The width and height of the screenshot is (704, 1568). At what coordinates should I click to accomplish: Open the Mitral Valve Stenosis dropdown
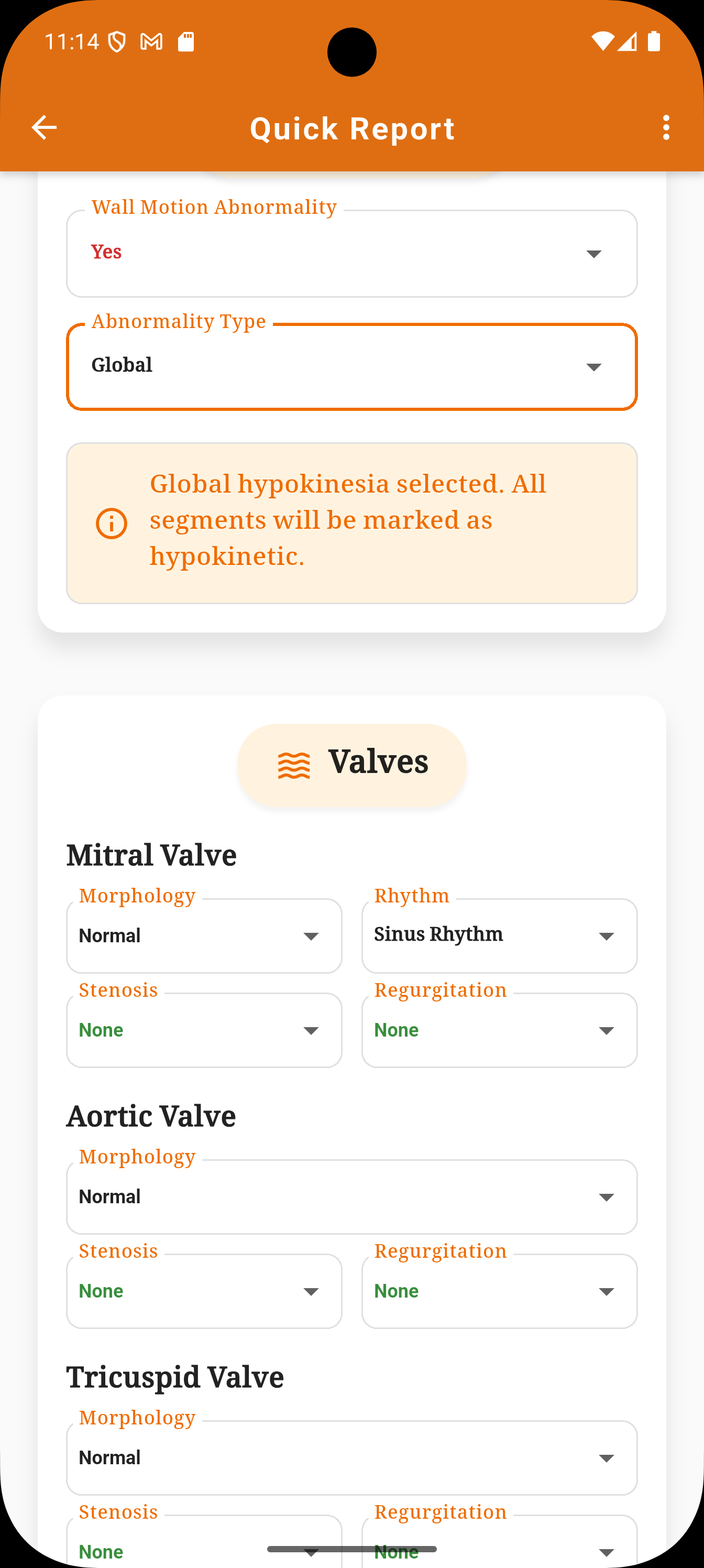coord(204,1030)
